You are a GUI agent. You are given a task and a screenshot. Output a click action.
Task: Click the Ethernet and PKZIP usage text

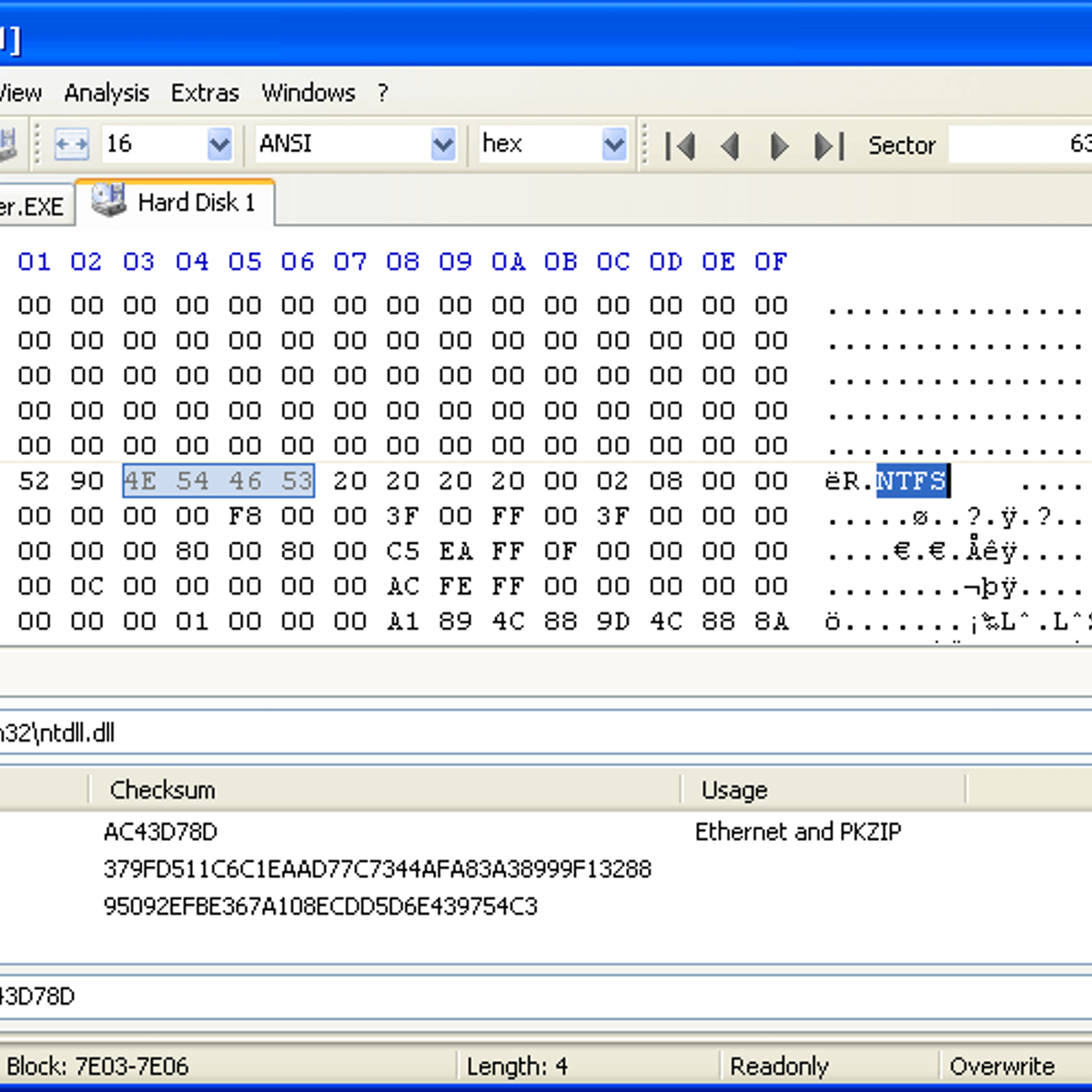point(798,832)
